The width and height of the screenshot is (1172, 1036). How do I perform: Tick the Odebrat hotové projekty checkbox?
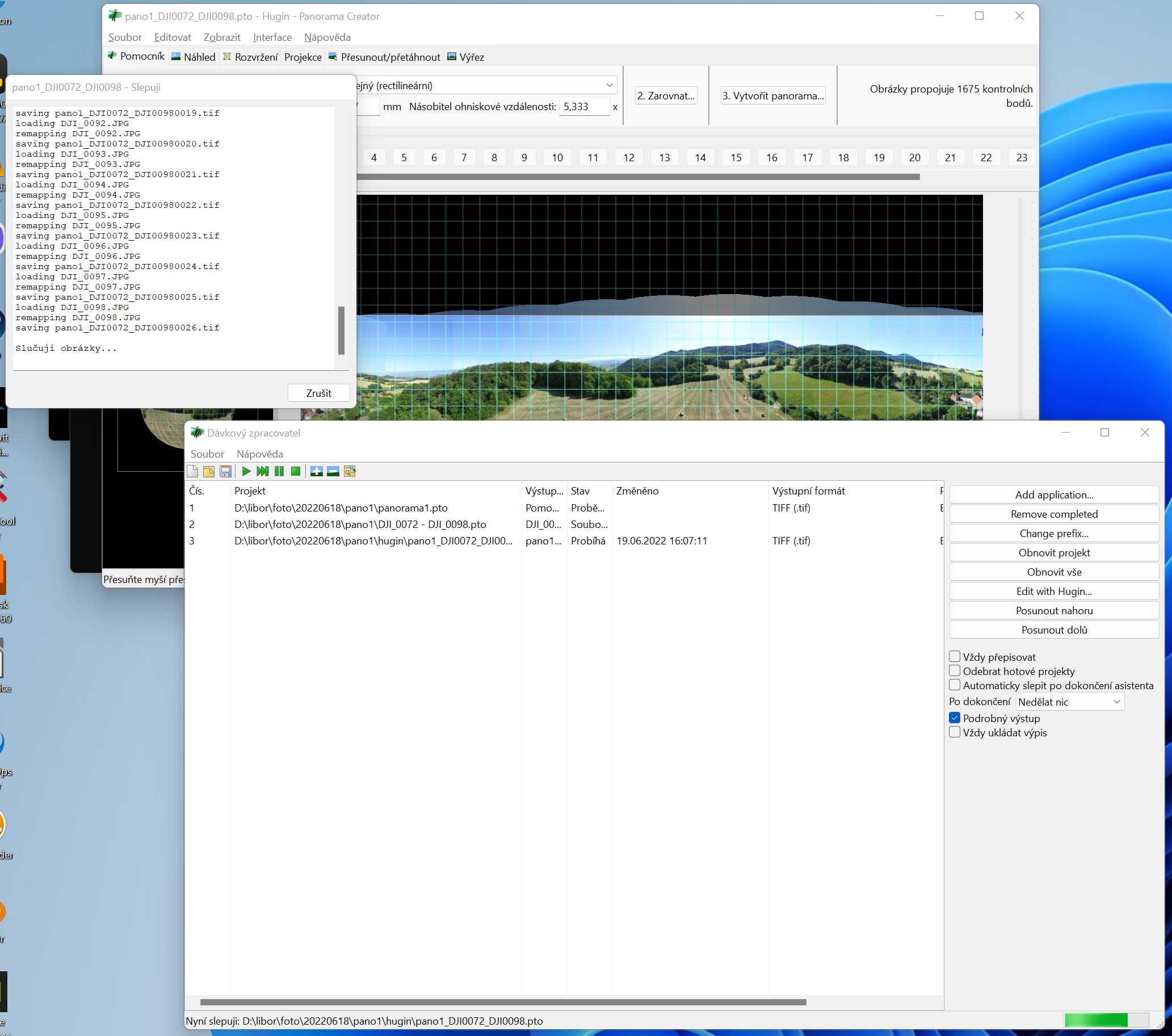(955, 671)
